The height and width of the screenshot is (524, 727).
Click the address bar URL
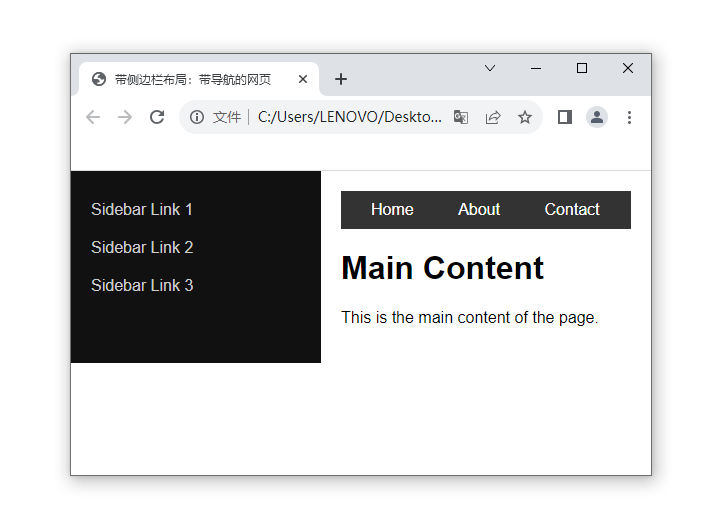[350, 117]
